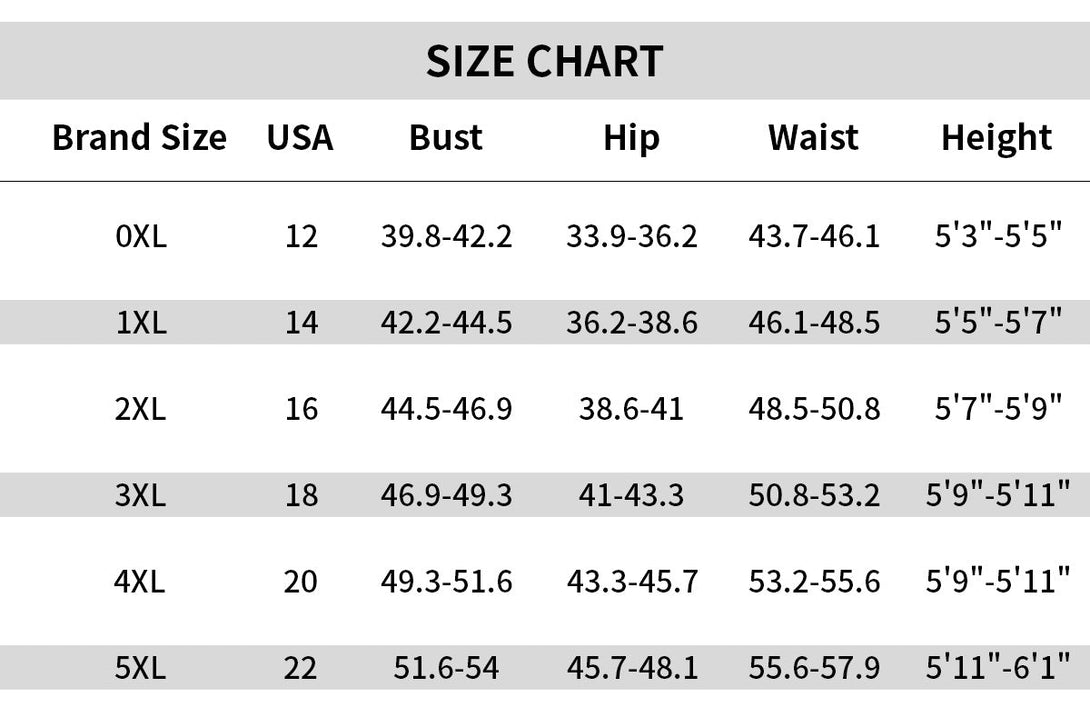Click the 3XL row label
The image size is (1090, 727).
140,495
